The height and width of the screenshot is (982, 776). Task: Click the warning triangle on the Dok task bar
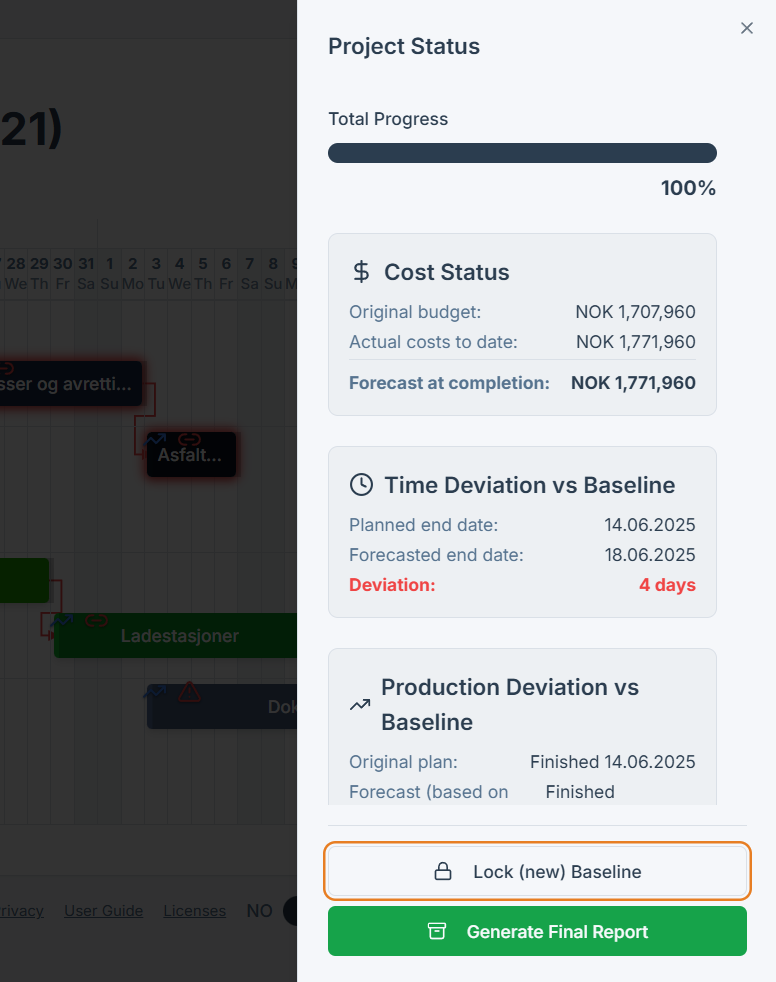coord(189,691)
